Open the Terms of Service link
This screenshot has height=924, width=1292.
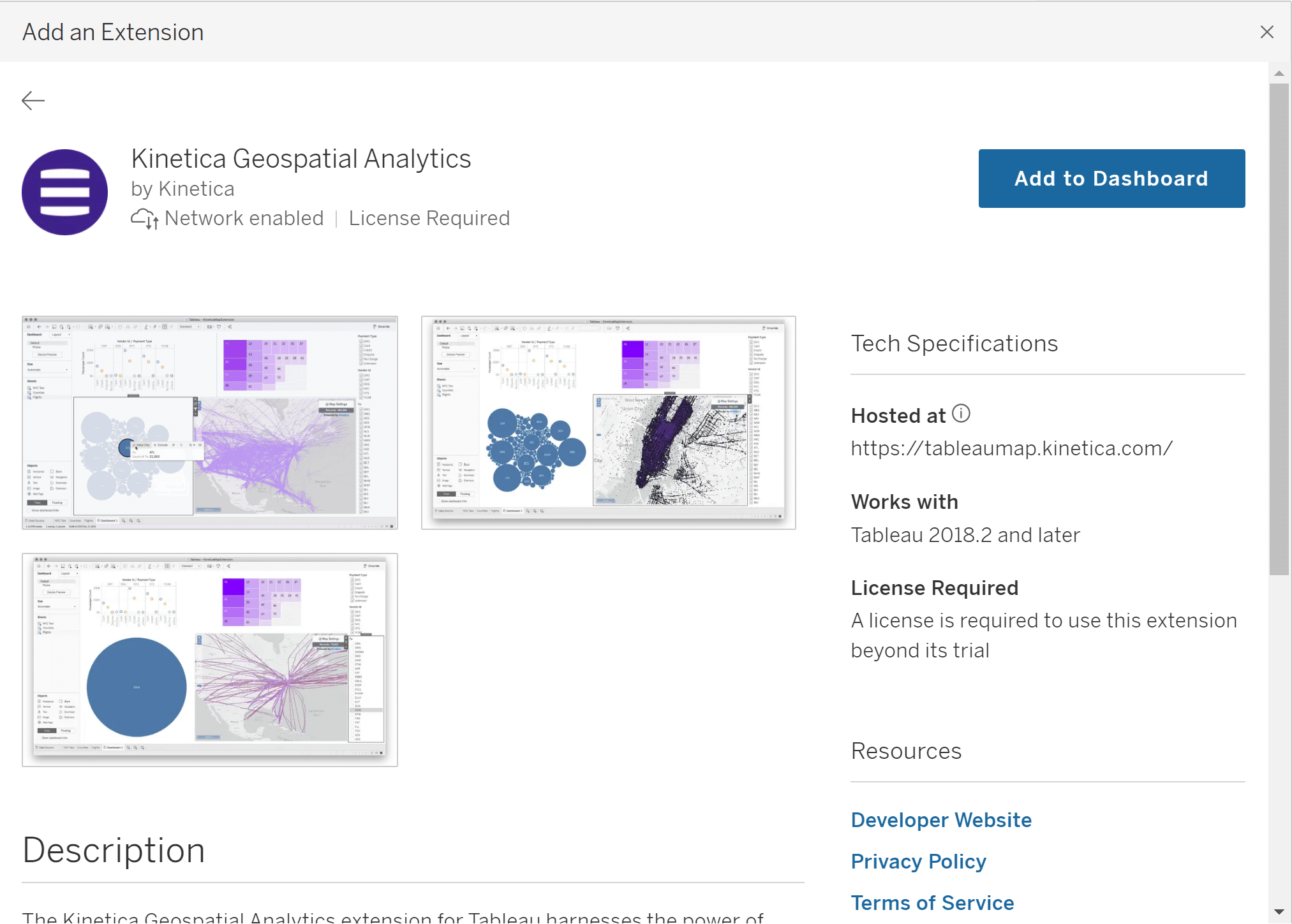pyautogui.click(x=932, y=902)
